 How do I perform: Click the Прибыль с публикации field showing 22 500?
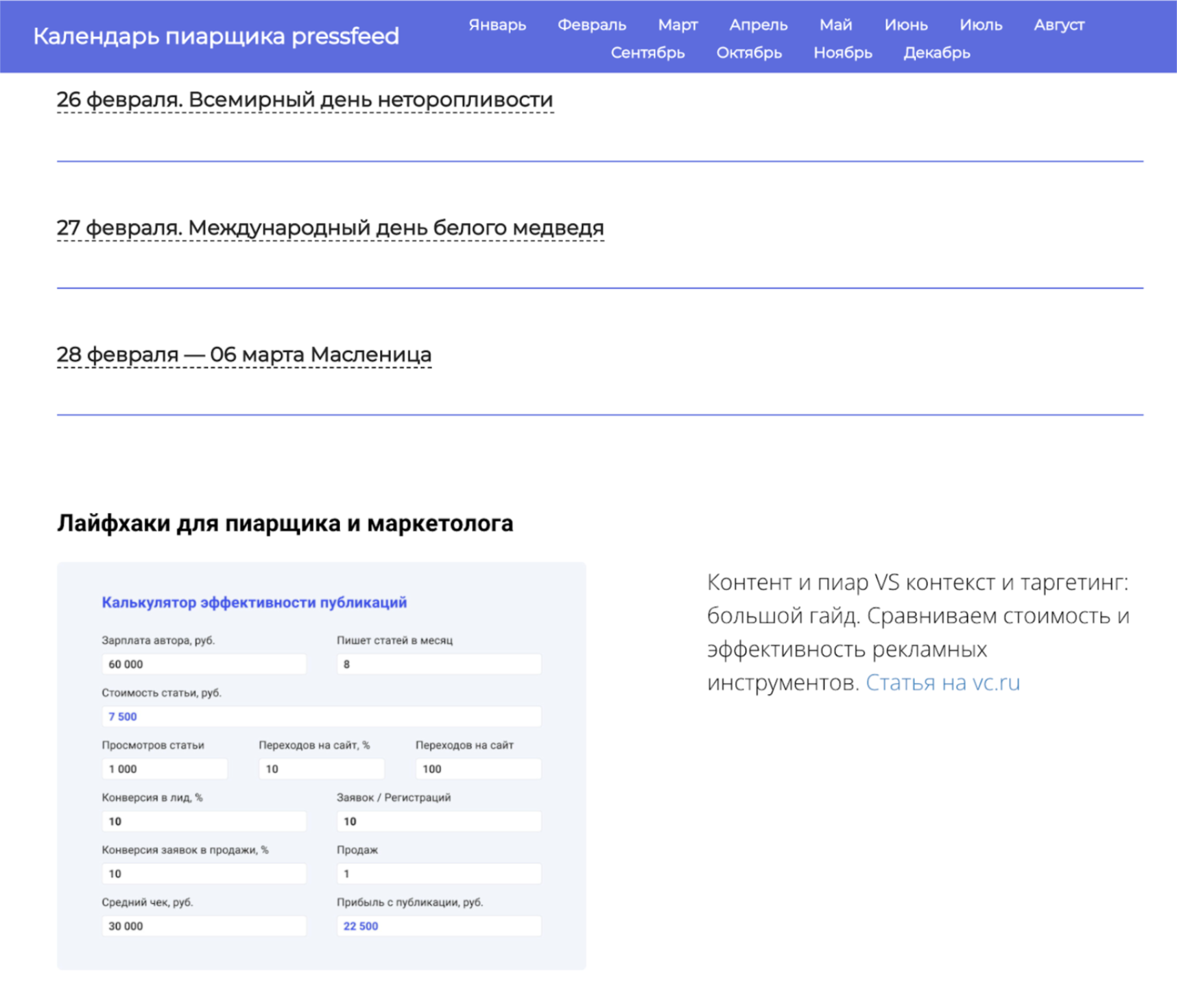click(439, 926)
